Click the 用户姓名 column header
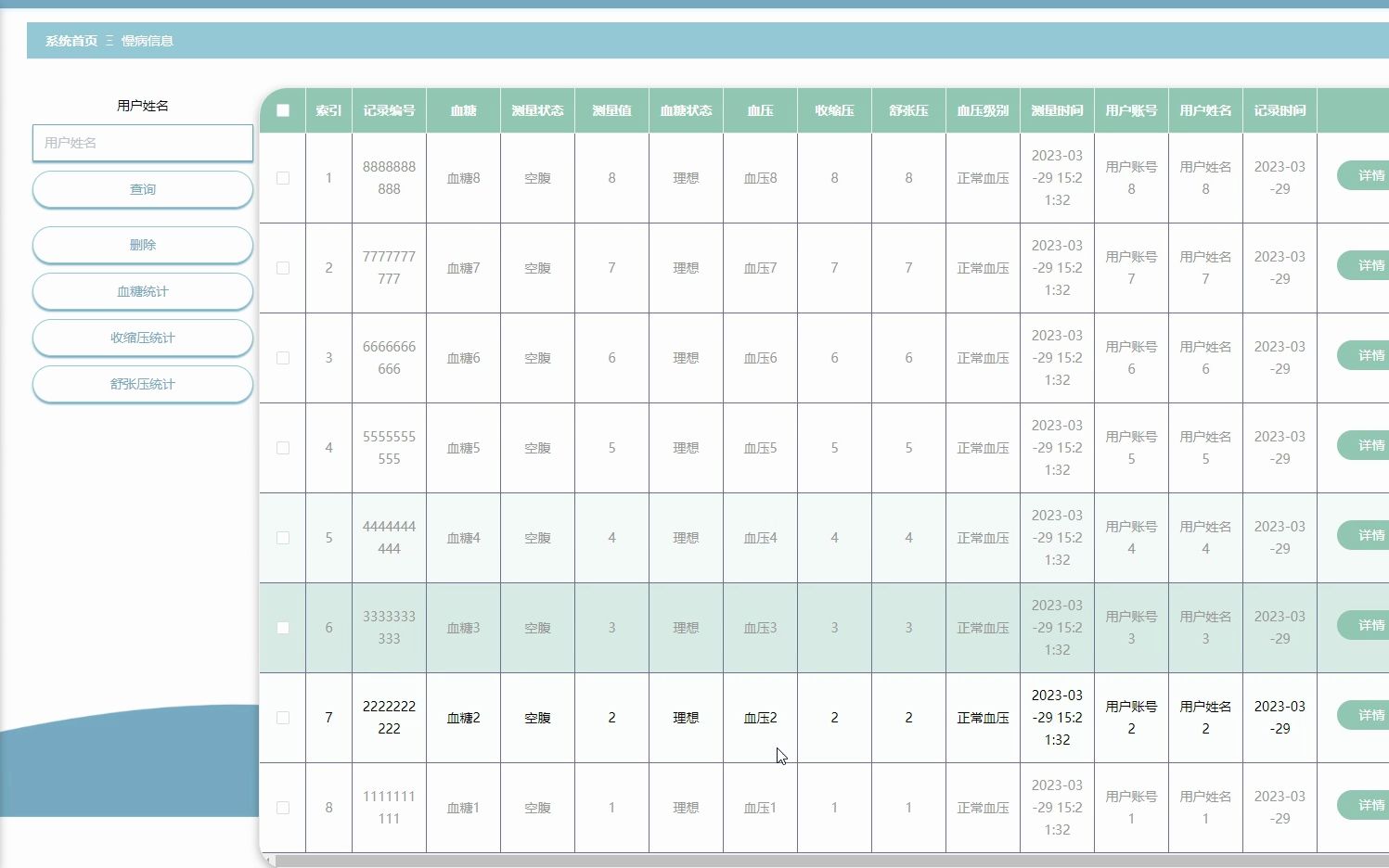This screenshot has height=868, width=1389. 1205,110
